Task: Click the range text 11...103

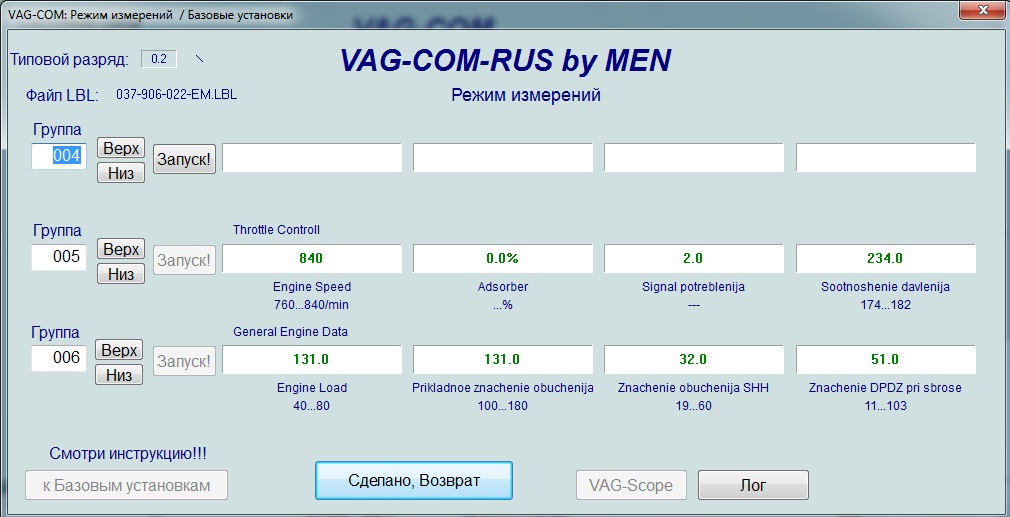Action: click(x=886, y=406)
